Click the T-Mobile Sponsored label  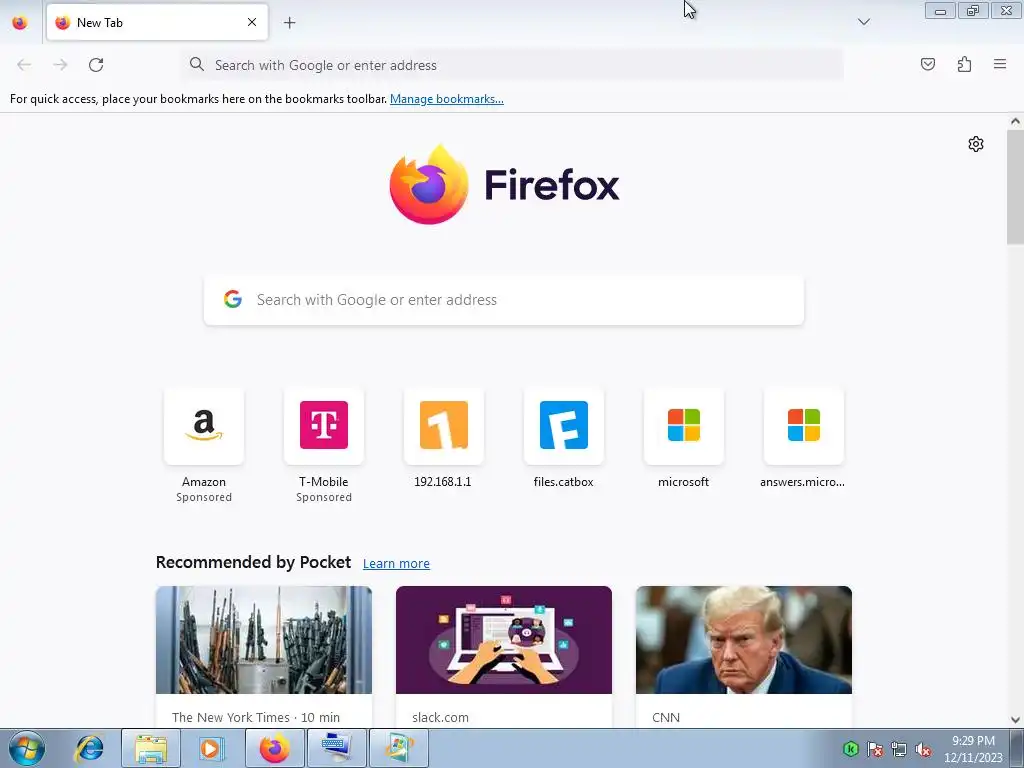(x=324, y=497)
